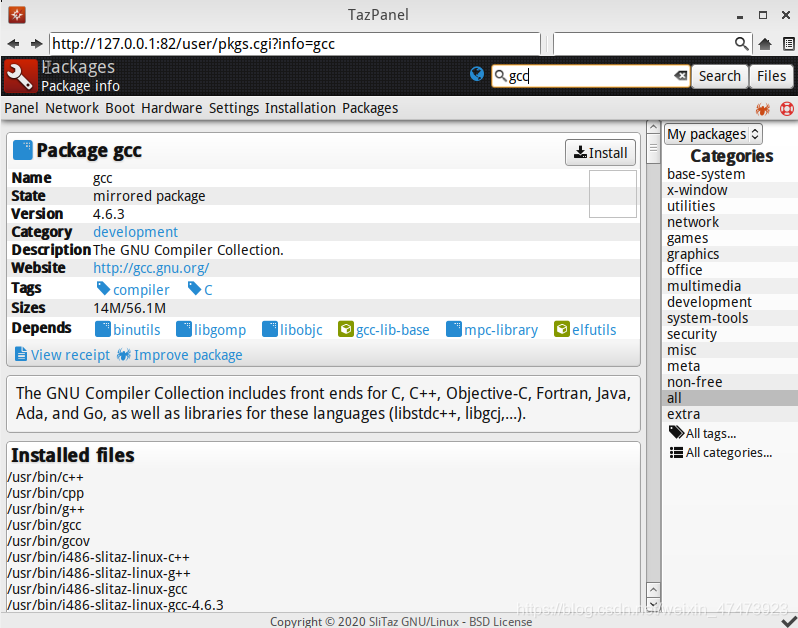
Task: Click the magnifier icon in browser search
Action: (742, 44)
